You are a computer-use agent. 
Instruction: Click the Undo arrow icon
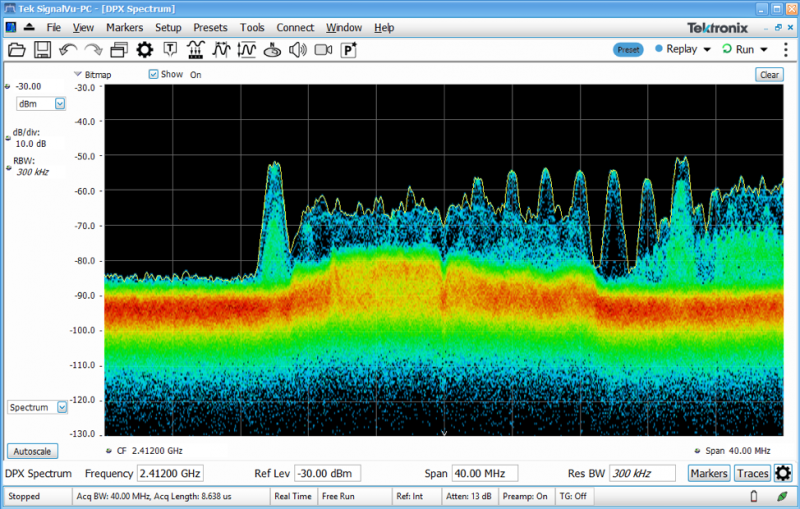pos(68,49)
